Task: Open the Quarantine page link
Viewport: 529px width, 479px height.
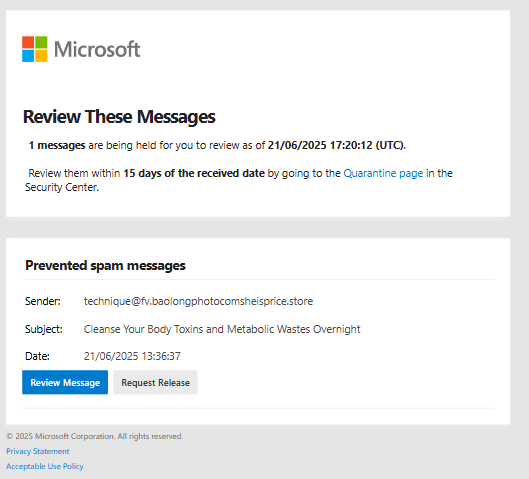Action: pos(383,173)
